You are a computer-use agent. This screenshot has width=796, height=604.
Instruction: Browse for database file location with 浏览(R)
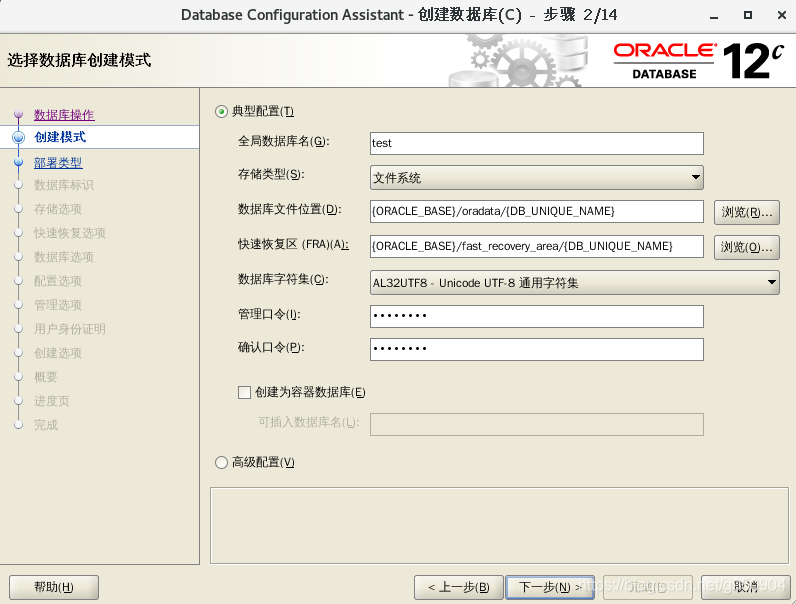point(747,212)
